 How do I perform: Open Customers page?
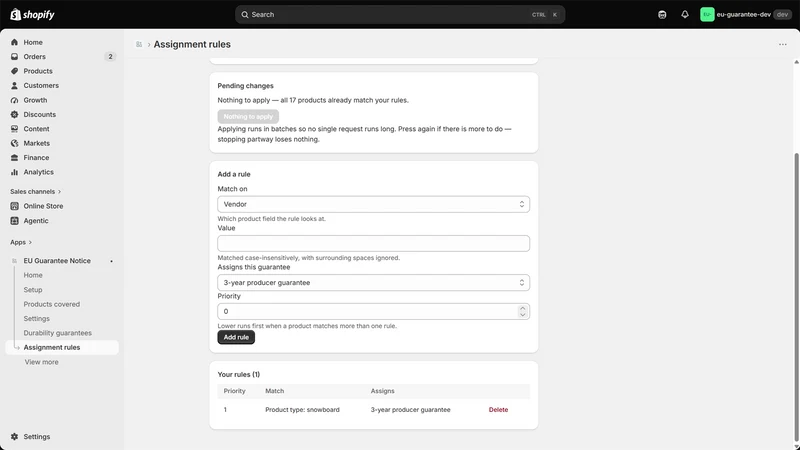41,85
